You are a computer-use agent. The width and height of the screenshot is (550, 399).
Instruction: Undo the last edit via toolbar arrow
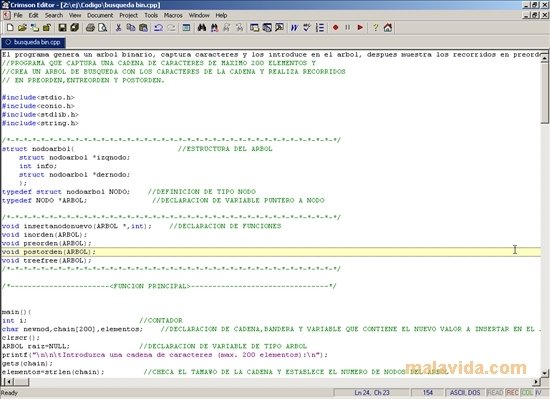pyautogui.click(x=159, y=27)
